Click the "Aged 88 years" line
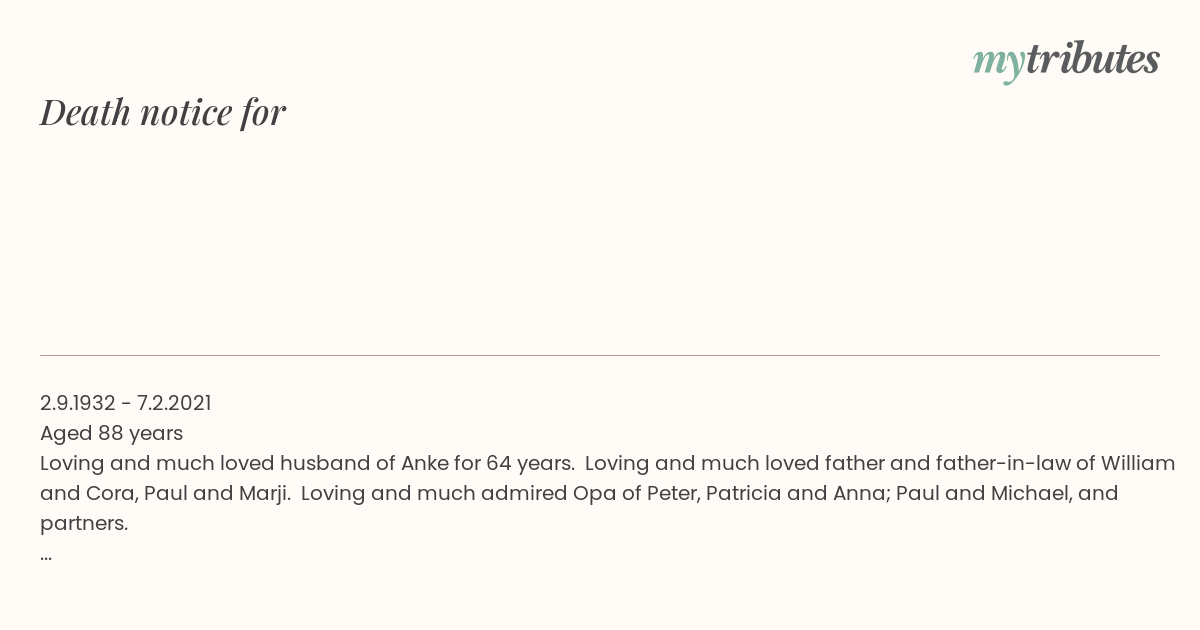1200x630 pixels. pyautogui.click(x=111, y=433)
